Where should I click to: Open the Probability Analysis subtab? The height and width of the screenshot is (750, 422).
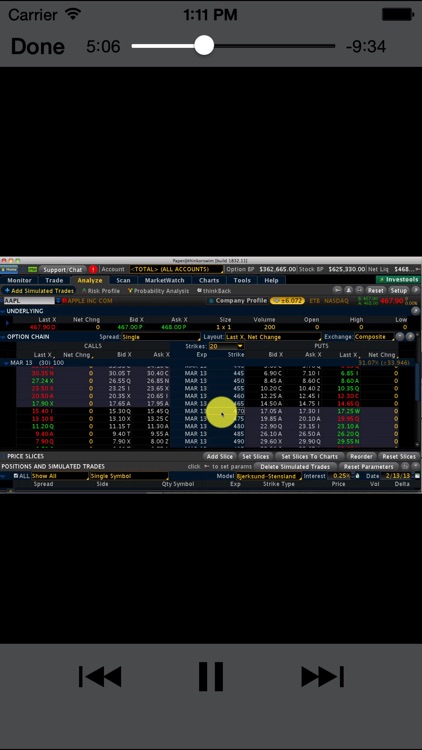coord(158,291)
